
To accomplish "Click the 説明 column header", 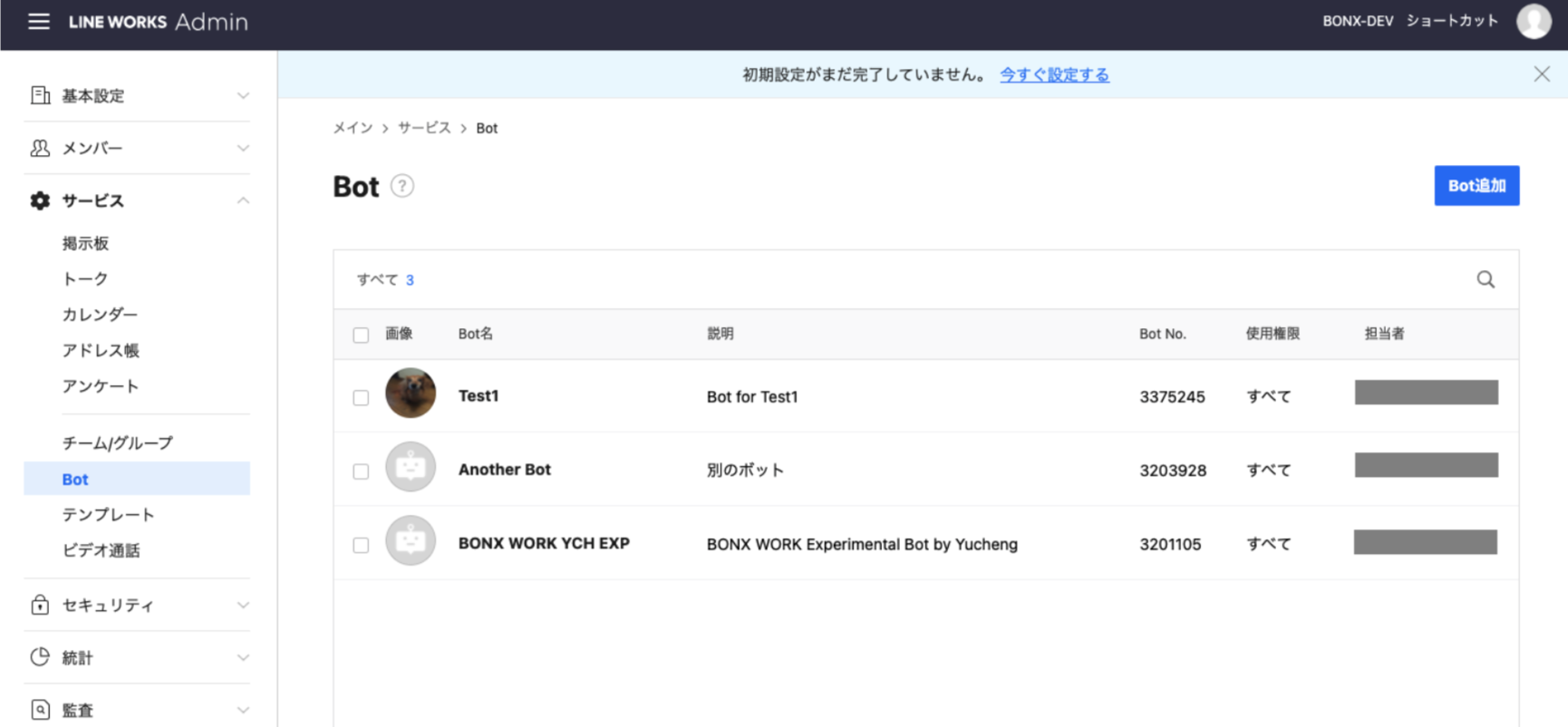I will click(721, 334).
